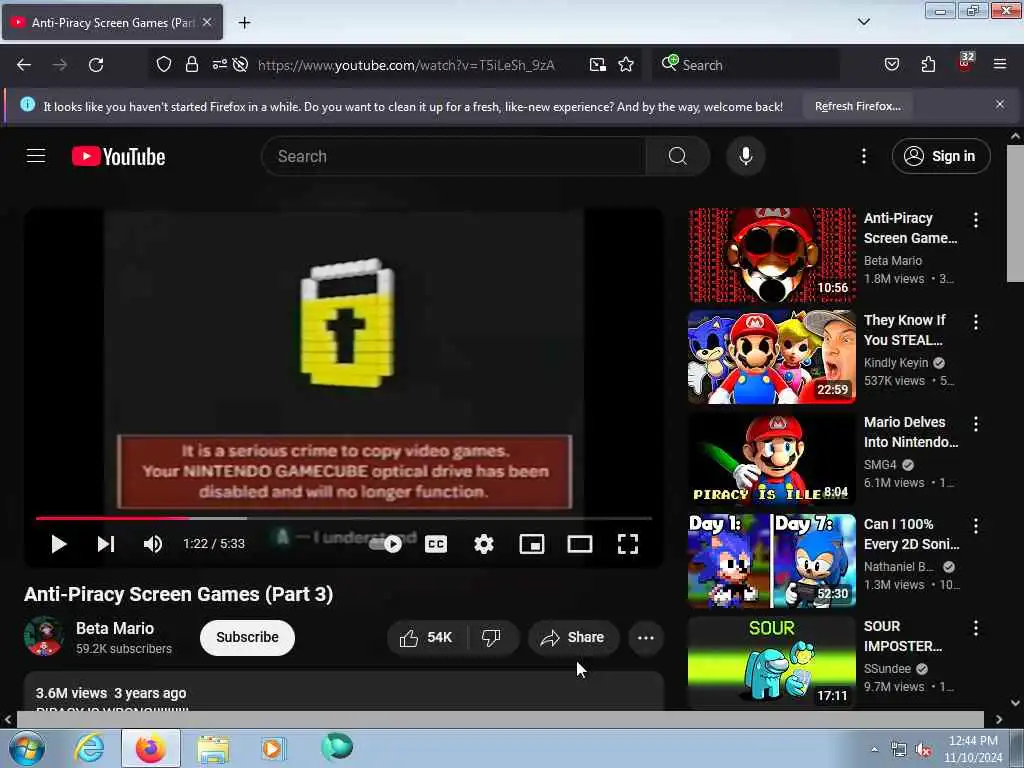Launch Internet Explorer from taskbar
This screenshot has width=1024, height=768.
point(89,748)
